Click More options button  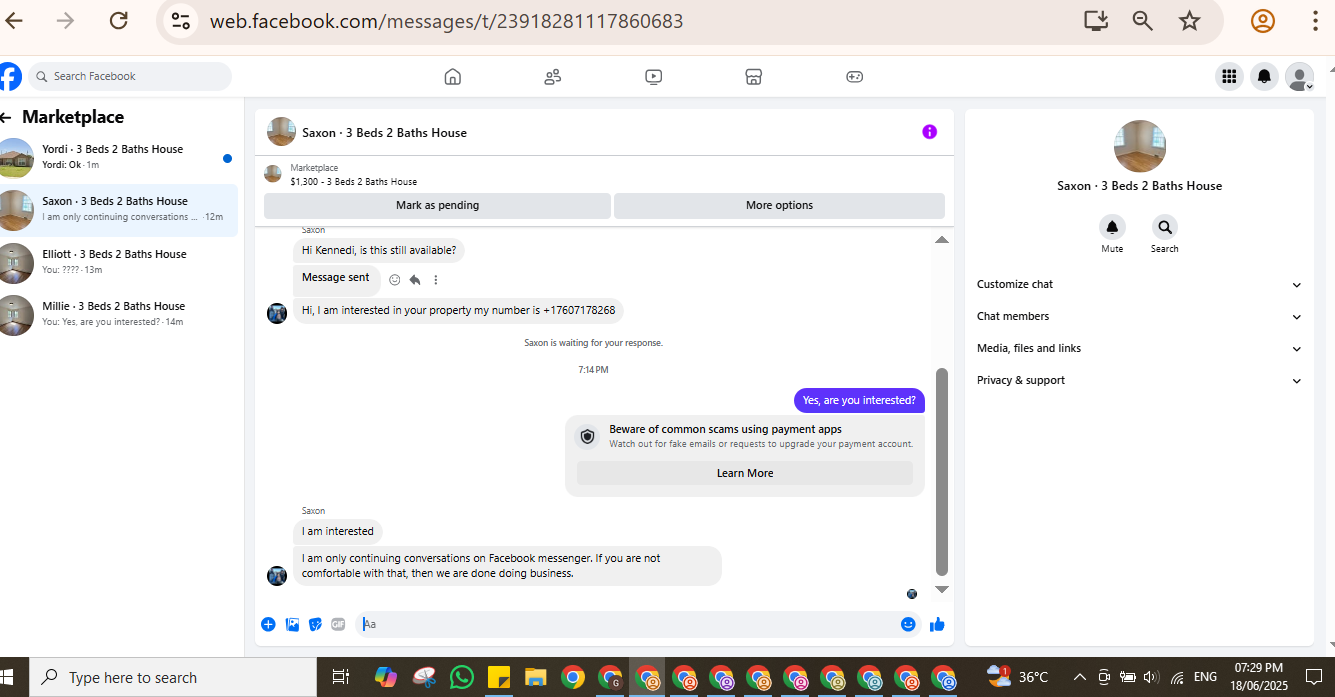tap(779, 205)
